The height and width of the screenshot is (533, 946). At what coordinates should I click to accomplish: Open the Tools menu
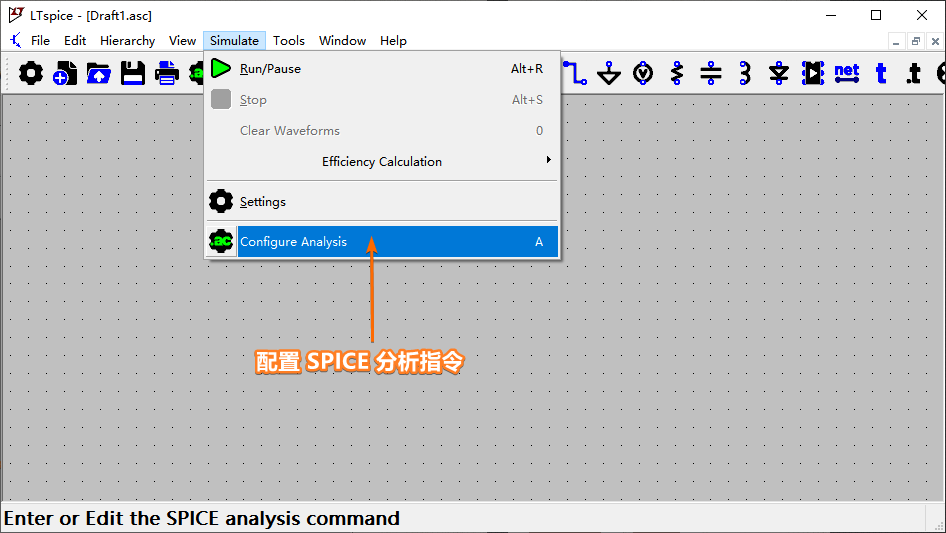pos(288,40)
